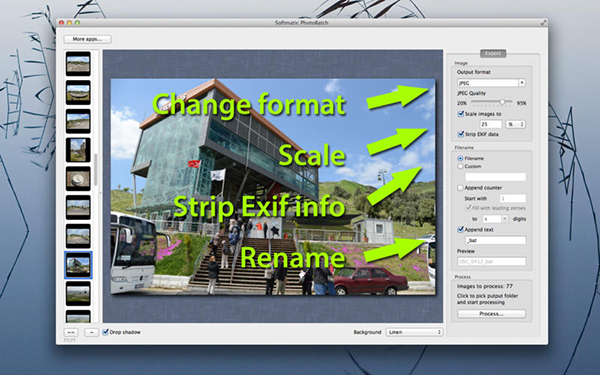Toggle the Append text checkbox
Screen dimensions: 600x375
tap(461, 230)
